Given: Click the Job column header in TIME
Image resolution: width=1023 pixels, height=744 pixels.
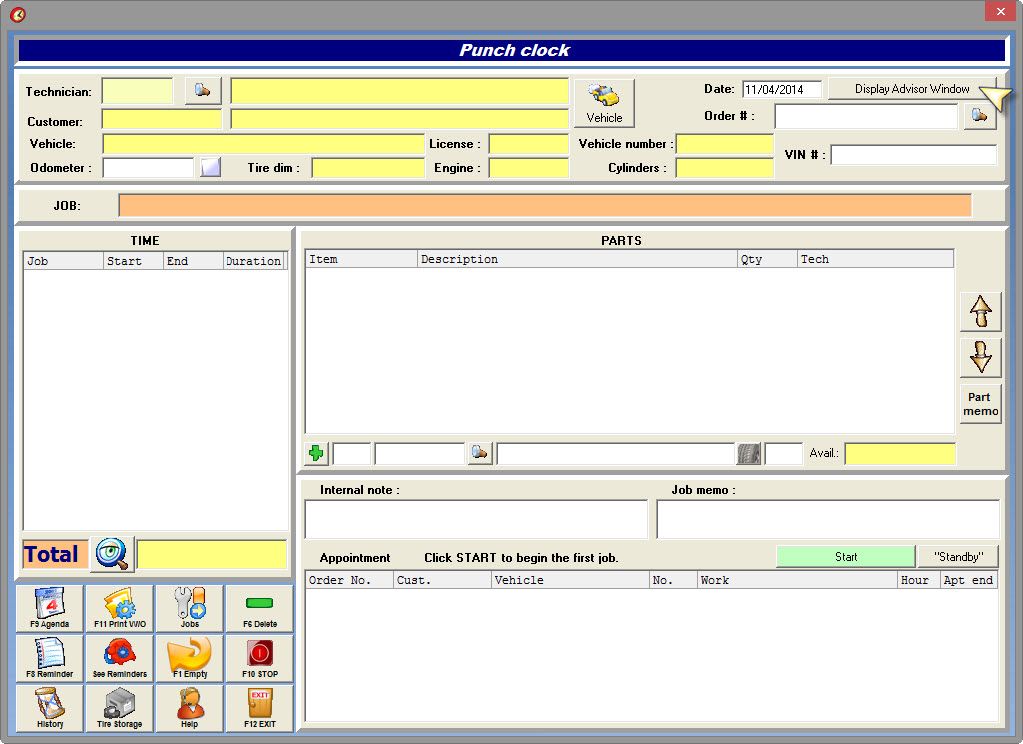Looking at the screenshot, I should point(63,261).
